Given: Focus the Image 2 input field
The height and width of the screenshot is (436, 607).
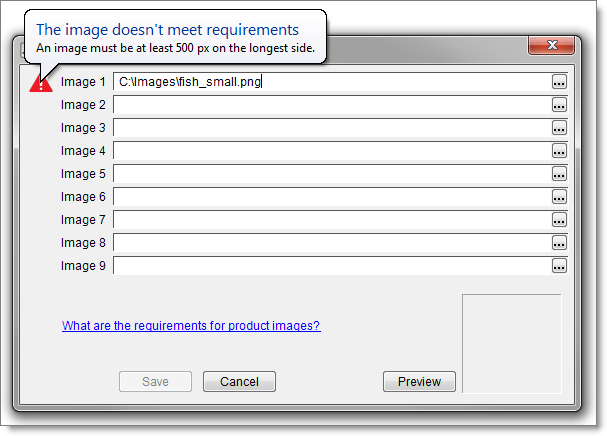Looking at the screenshot, I should click(x=330, y=105).
